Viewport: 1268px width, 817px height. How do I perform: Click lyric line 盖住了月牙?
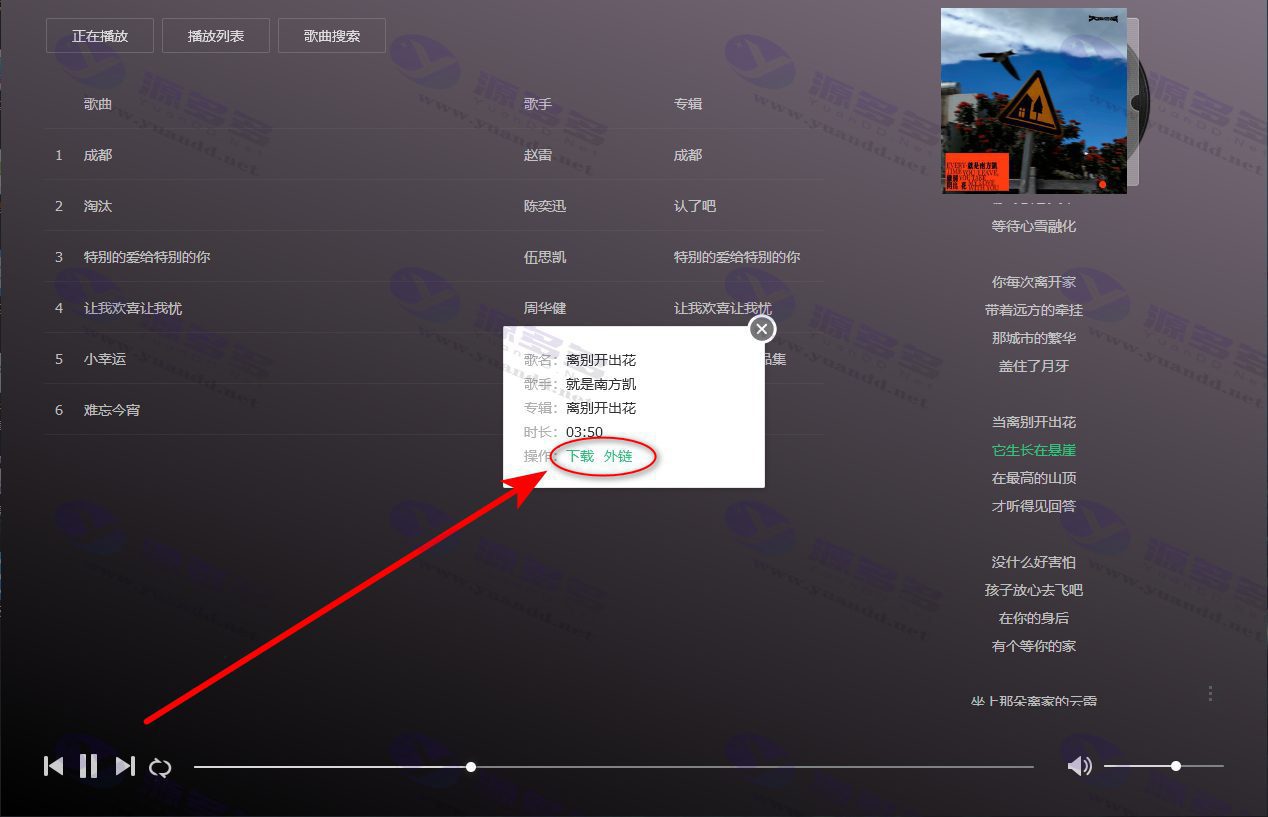pyautogui.click(x=1034, y=366)
